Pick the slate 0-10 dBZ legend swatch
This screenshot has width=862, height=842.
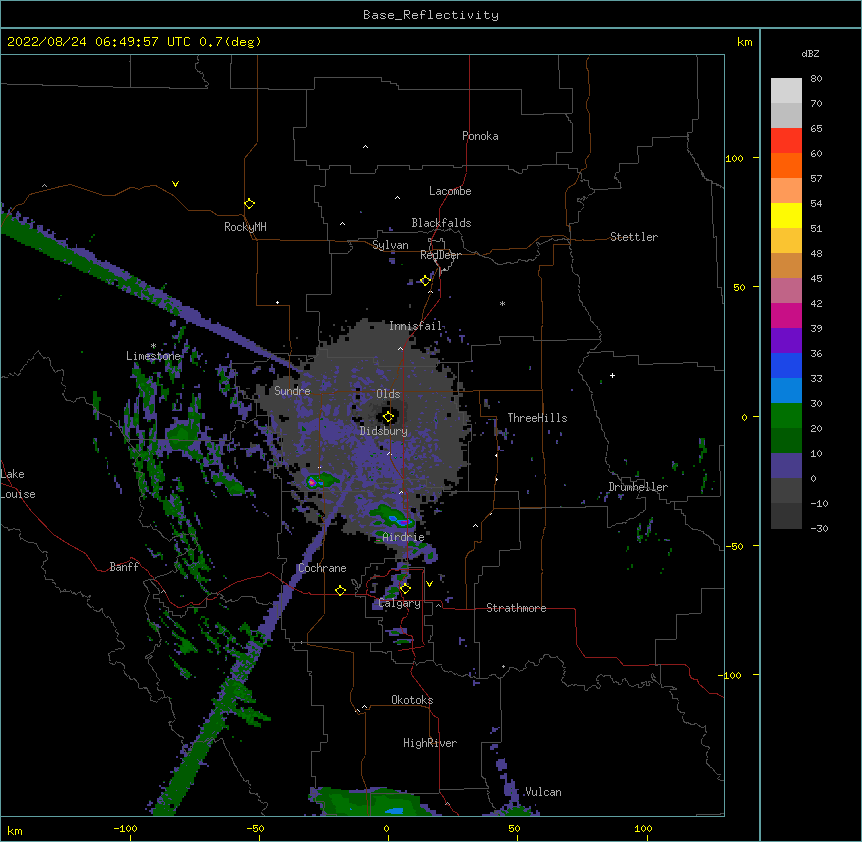tap(786, 466)
